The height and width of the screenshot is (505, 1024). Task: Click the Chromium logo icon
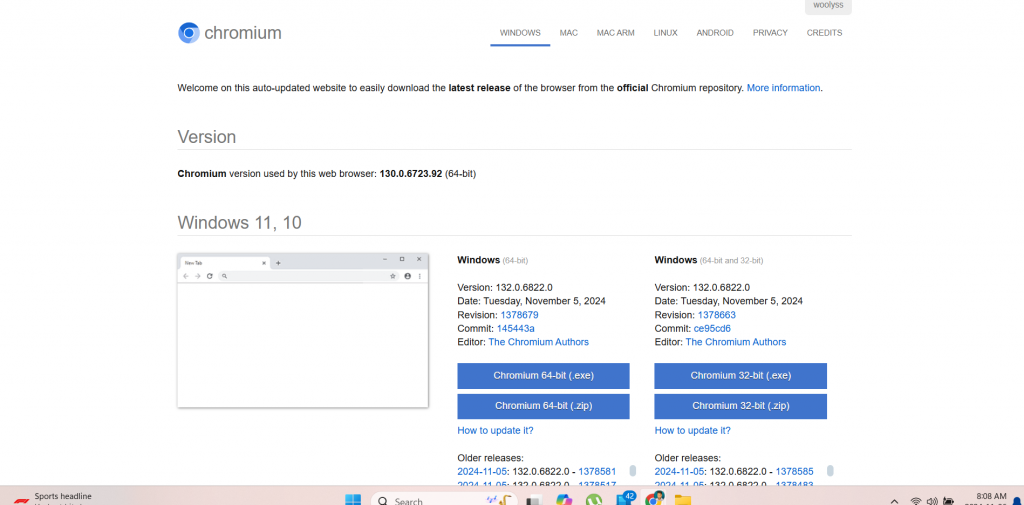click(x=189, y=33)
